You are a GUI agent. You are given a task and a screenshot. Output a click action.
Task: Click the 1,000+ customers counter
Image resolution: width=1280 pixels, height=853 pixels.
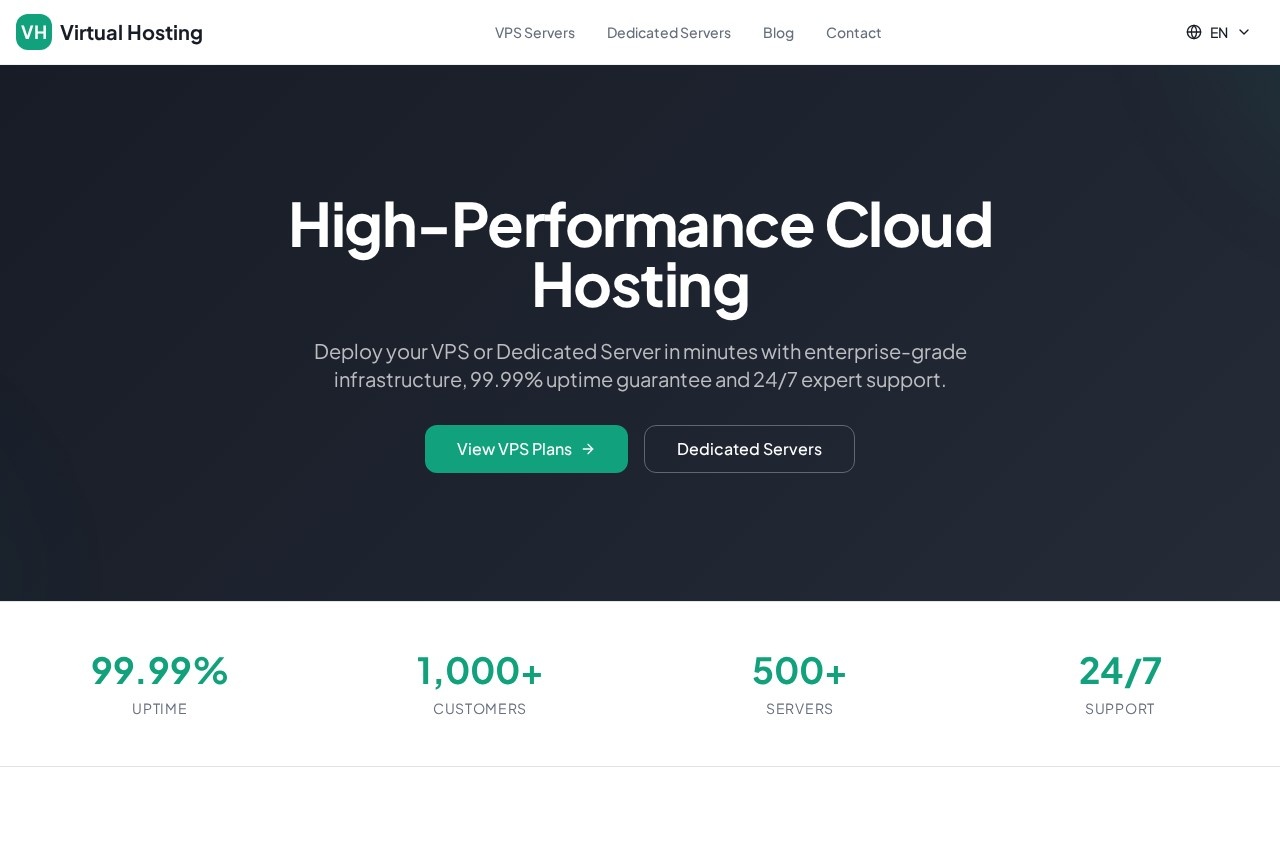tap(479, 670)
